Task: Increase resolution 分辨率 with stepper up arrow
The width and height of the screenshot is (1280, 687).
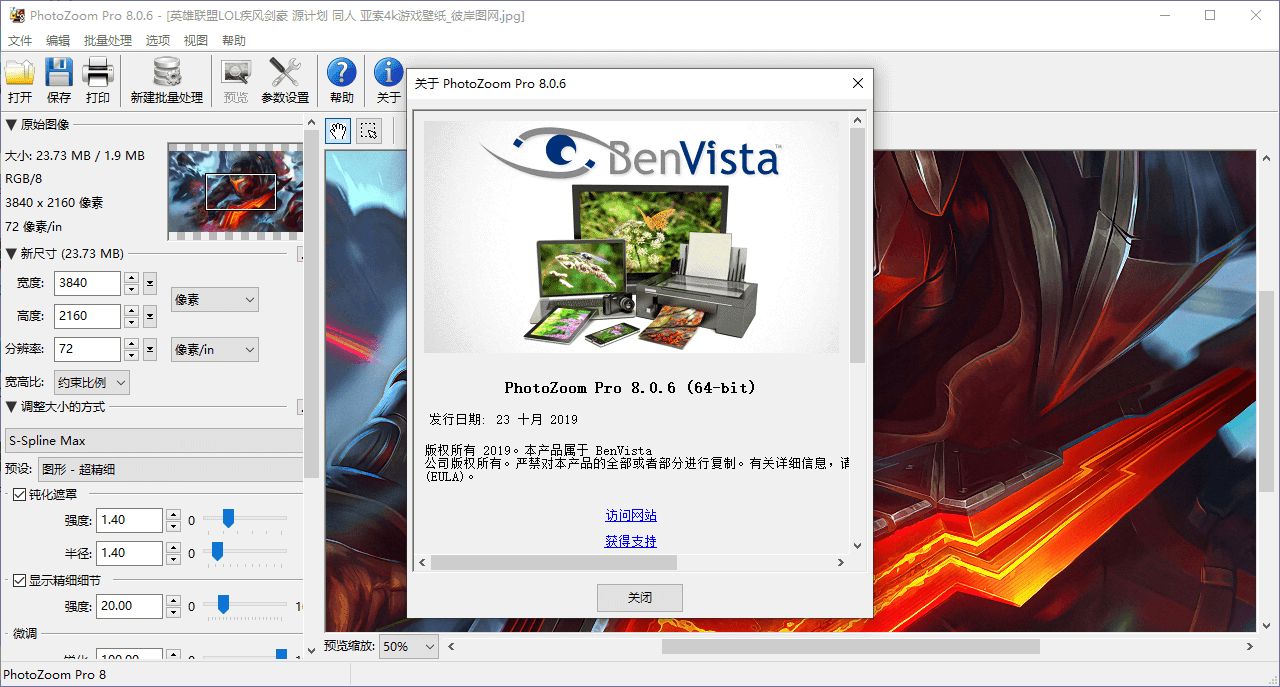Action: tap(131, 343)
